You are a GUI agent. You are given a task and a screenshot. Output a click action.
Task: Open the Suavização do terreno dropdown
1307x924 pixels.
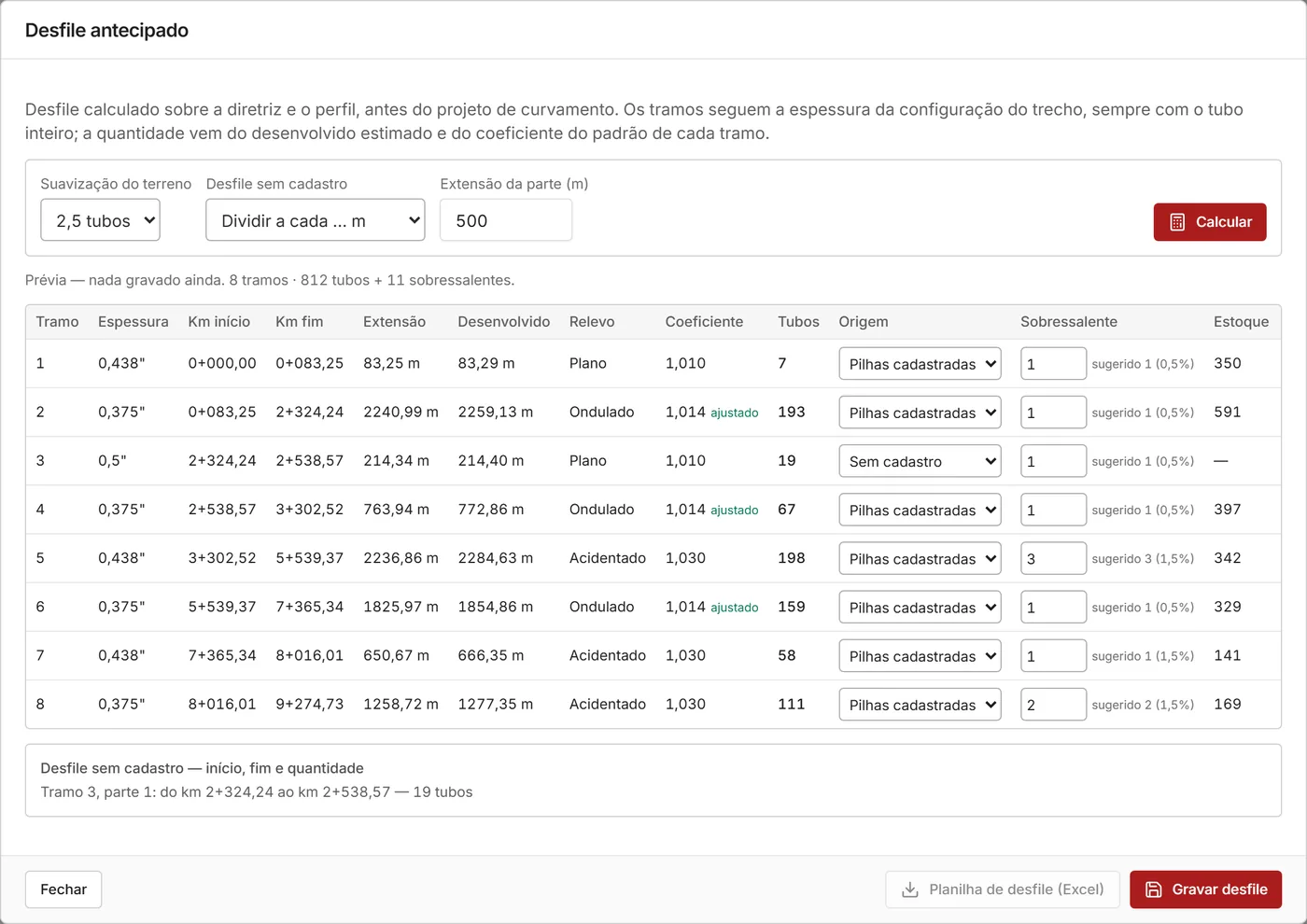100,220
